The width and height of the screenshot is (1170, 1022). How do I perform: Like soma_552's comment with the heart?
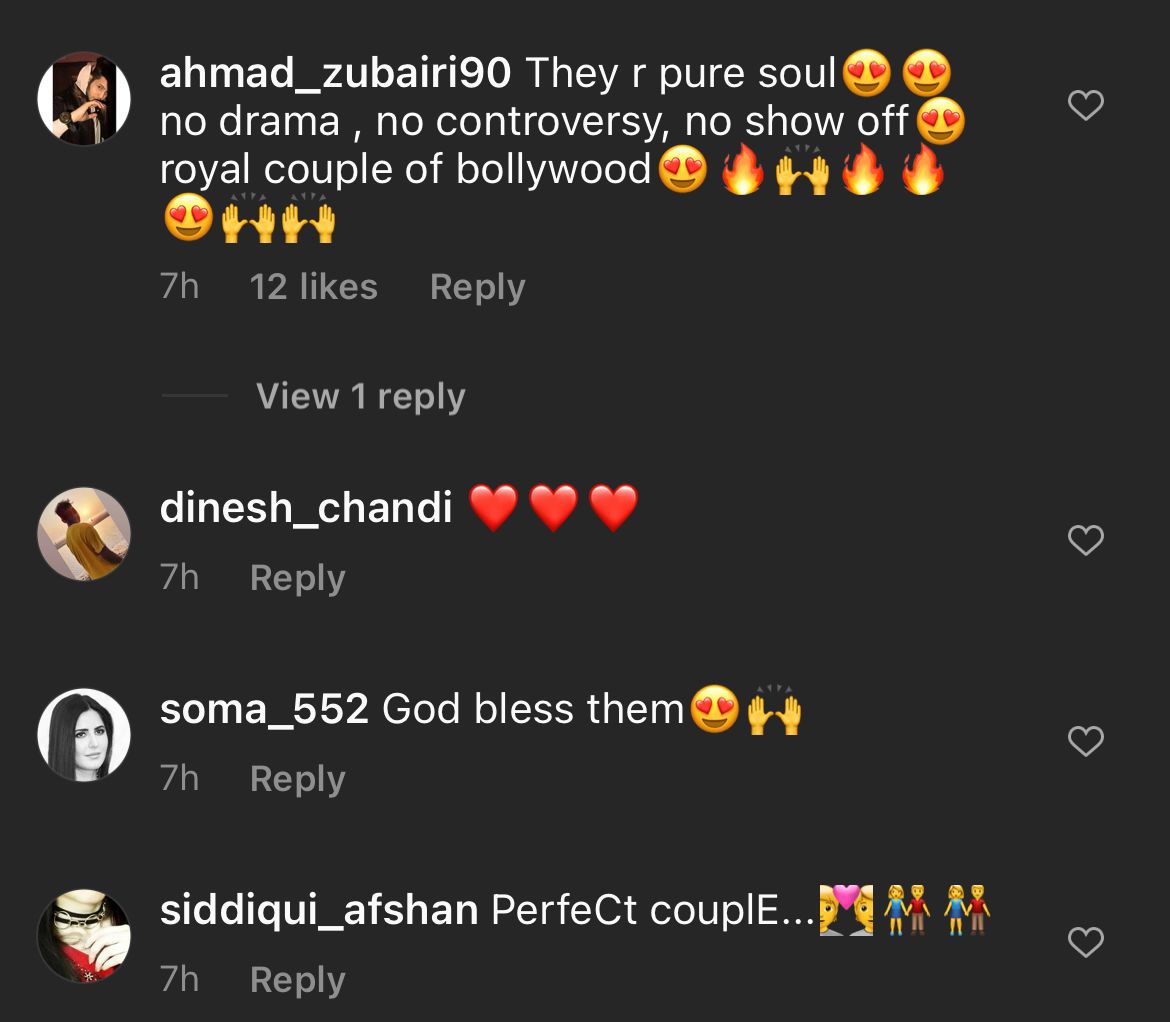point(1086,741)
